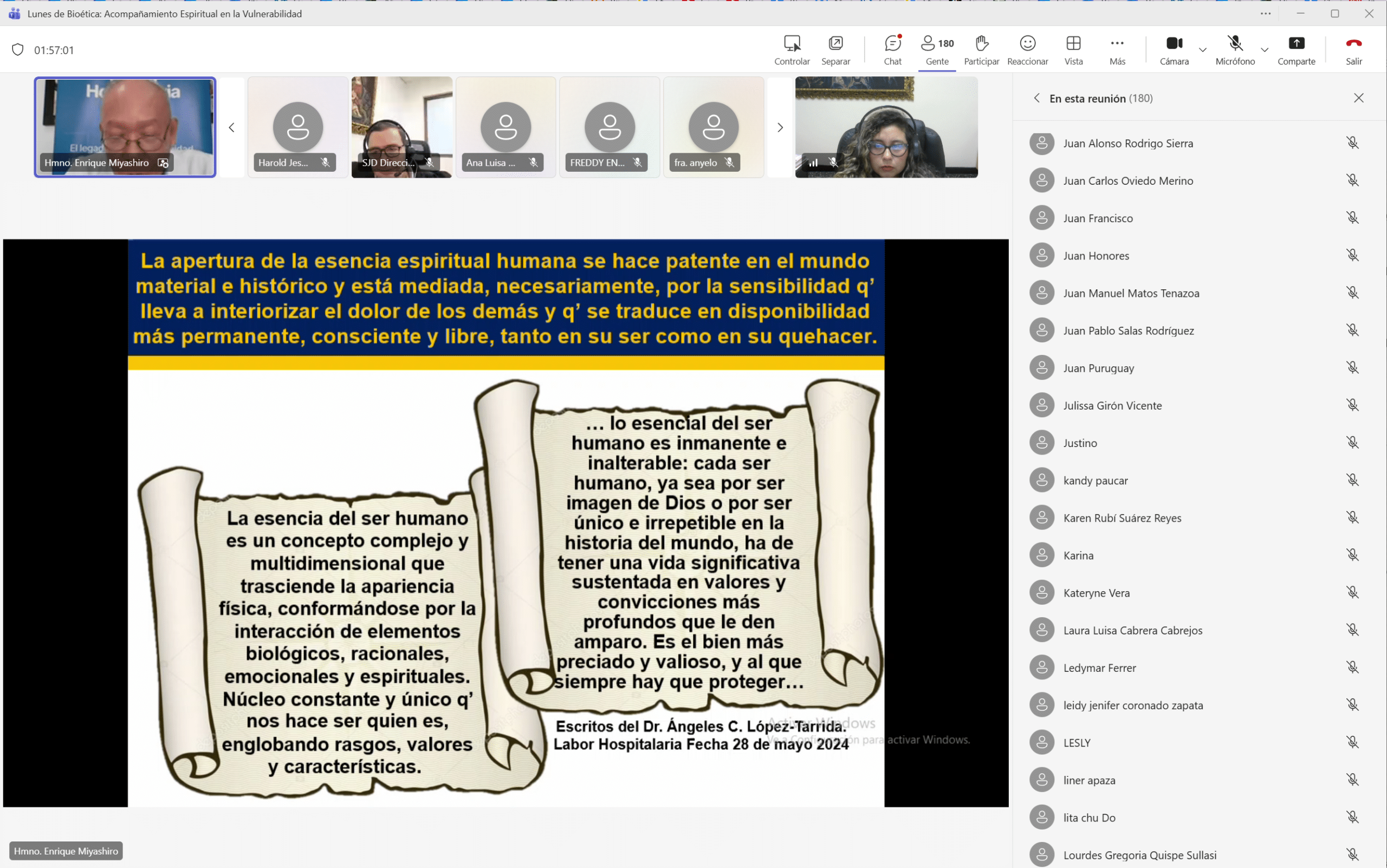Expand camera options dropdown arrow

tap(1202, 50)
